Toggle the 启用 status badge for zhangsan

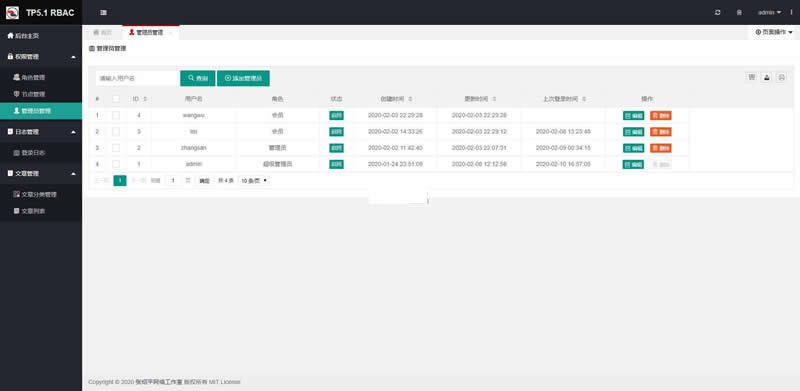tap(336, 148)
